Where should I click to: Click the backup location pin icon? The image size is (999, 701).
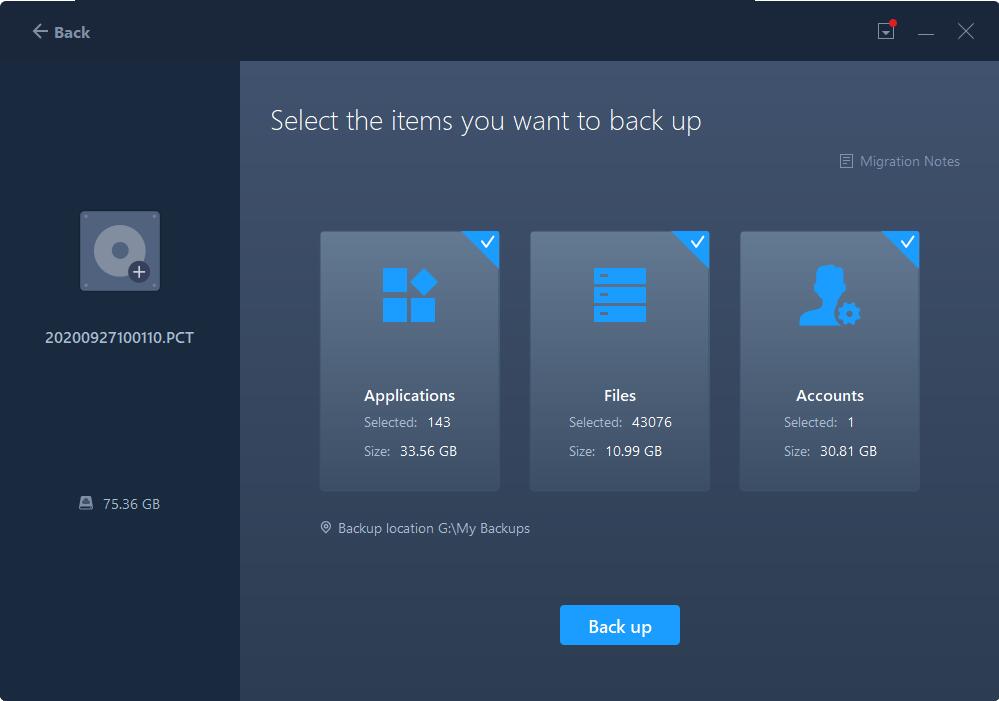coord(326,528)
